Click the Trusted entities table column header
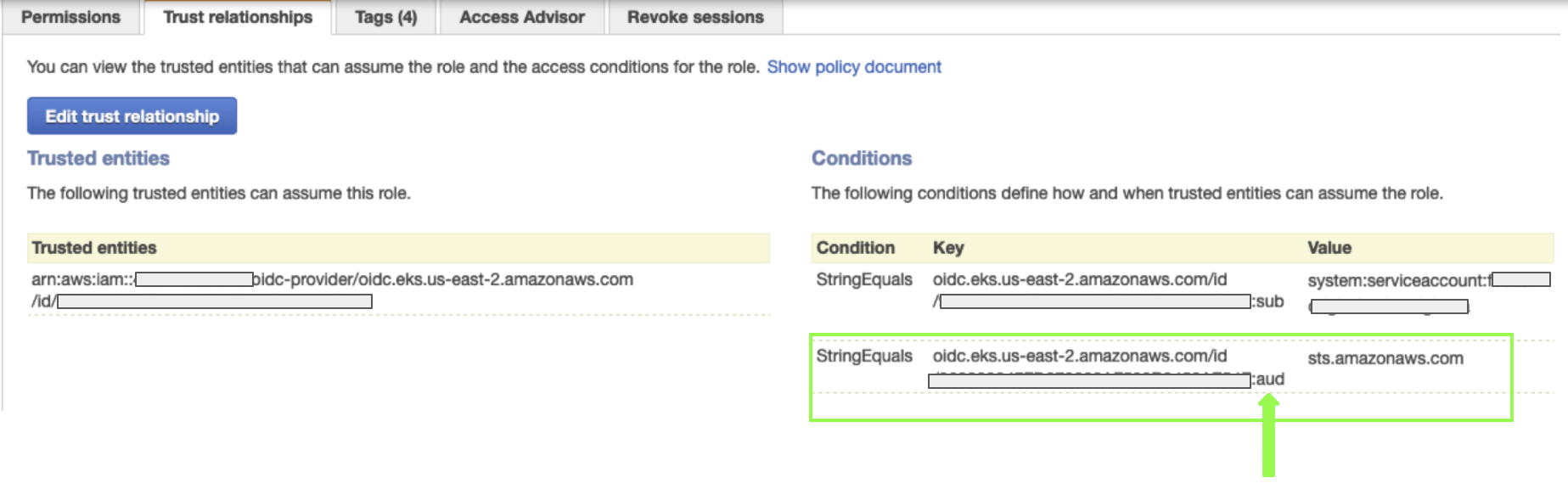This screenshot has width=1568, height=495. [94, 248]
